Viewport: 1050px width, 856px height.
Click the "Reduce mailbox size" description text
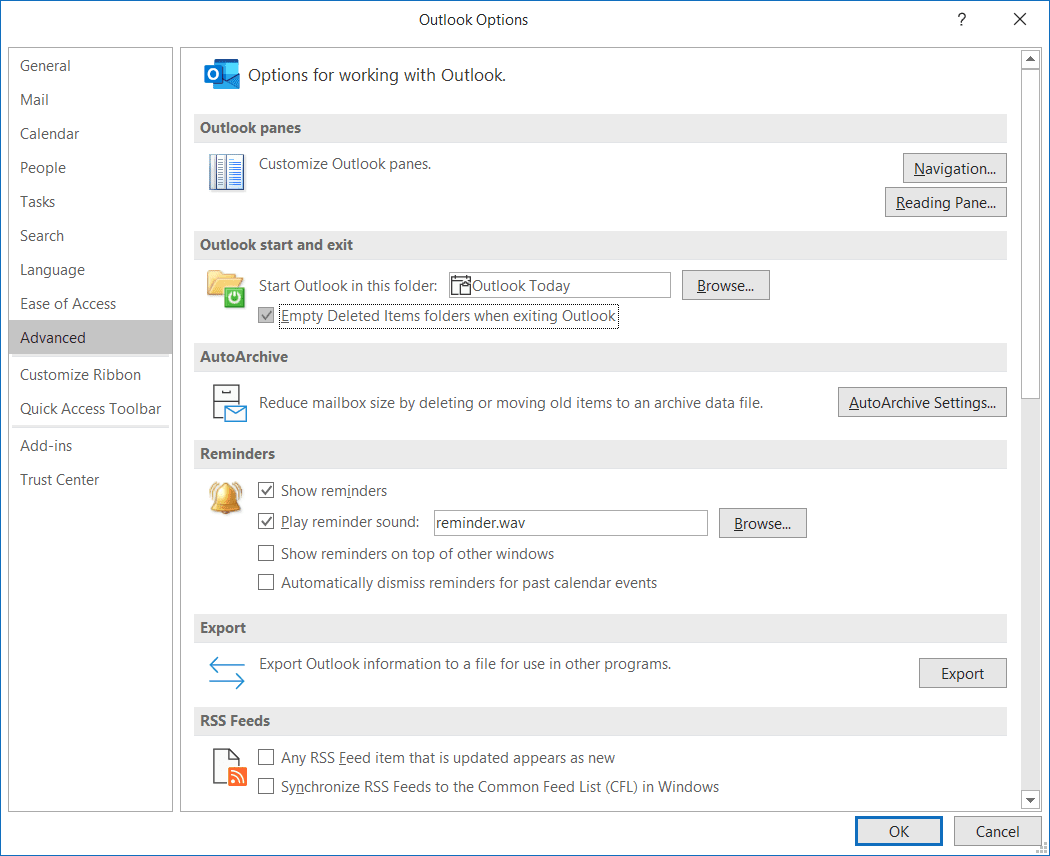pyautogui.click(x=511, y=403)
